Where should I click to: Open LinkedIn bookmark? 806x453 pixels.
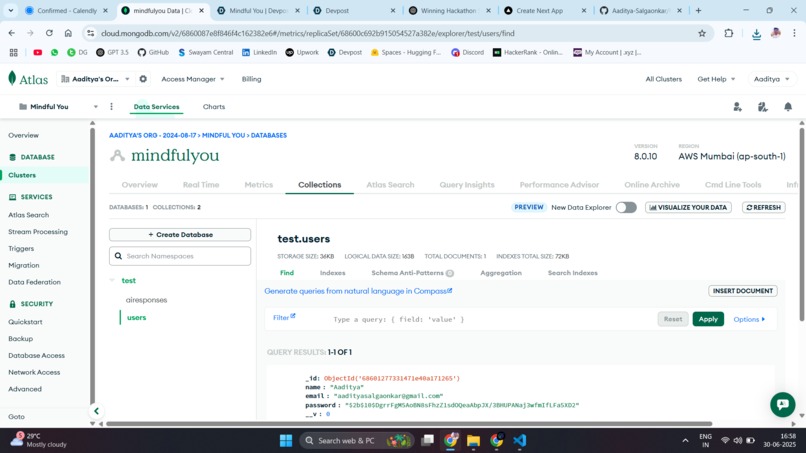(259, 52)
